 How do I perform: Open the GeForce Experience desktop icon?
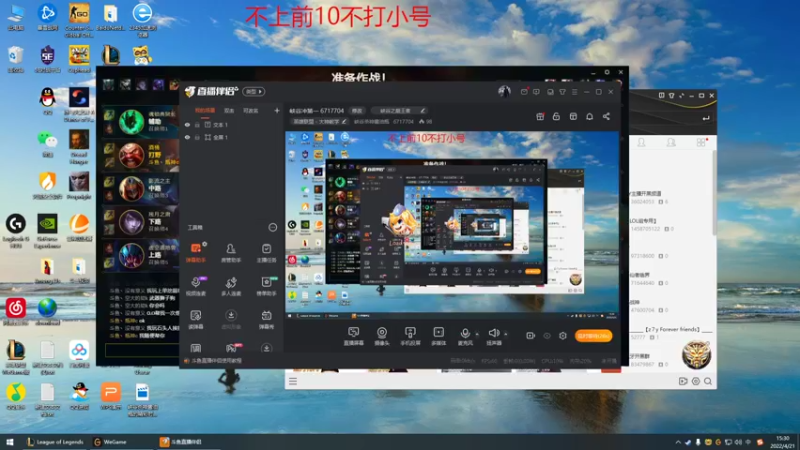point(47,231)
